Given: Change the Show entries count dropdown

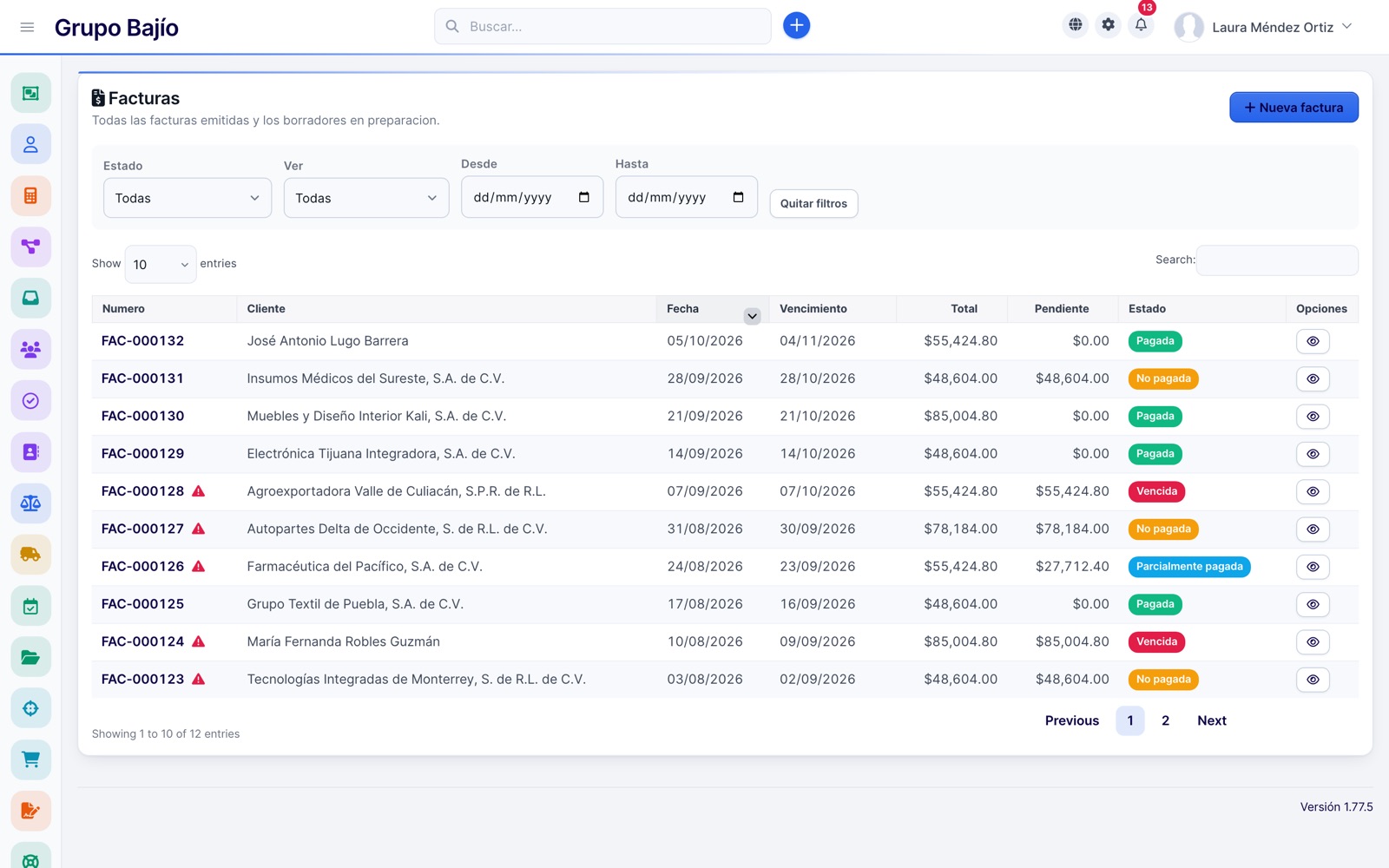Looking at the screenshot, I should [x=161, y=264].
